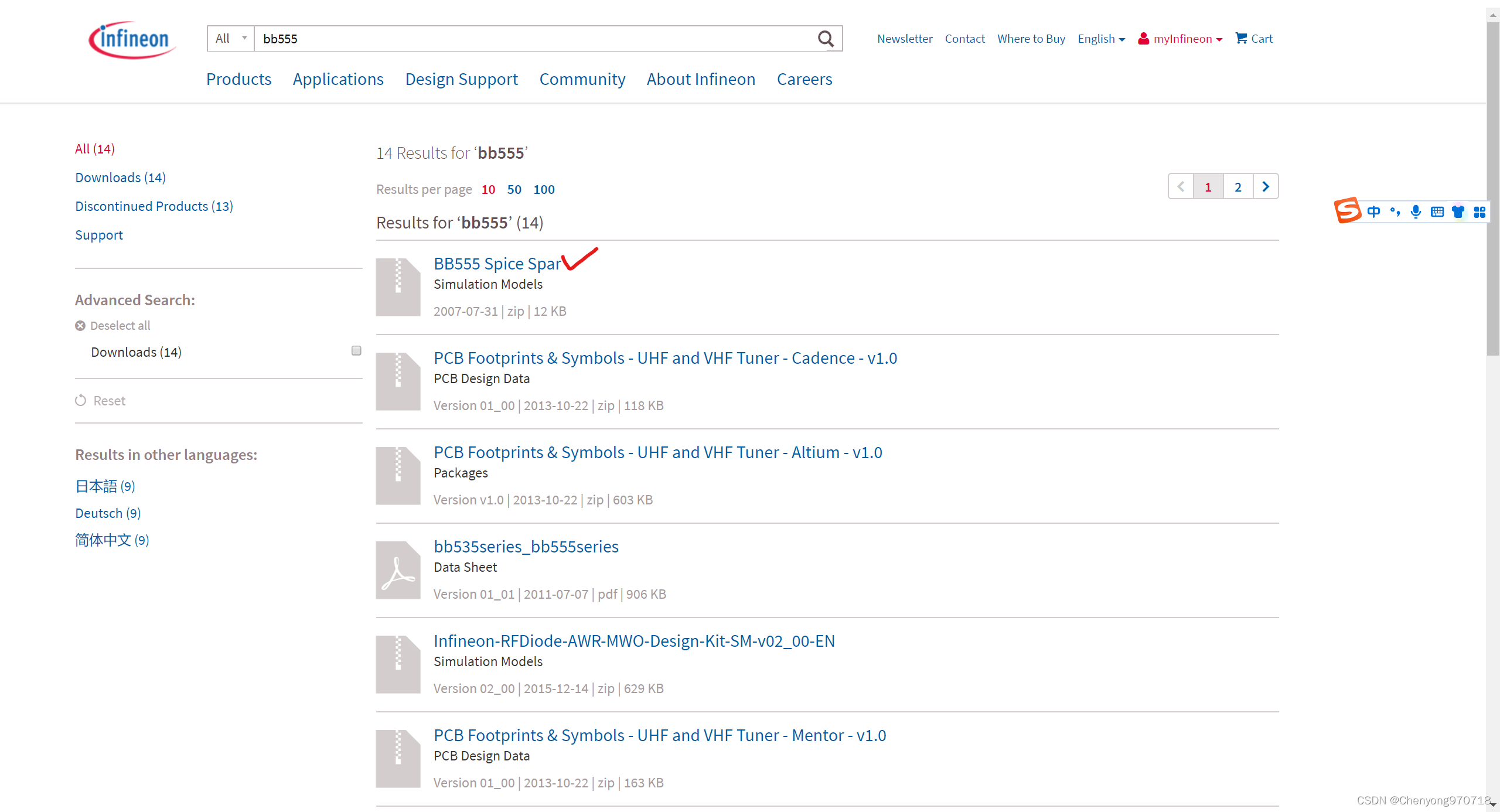Click the Infineon logo
The width and height of the screenshot is (1500, 812).
[x=132, y=39]
